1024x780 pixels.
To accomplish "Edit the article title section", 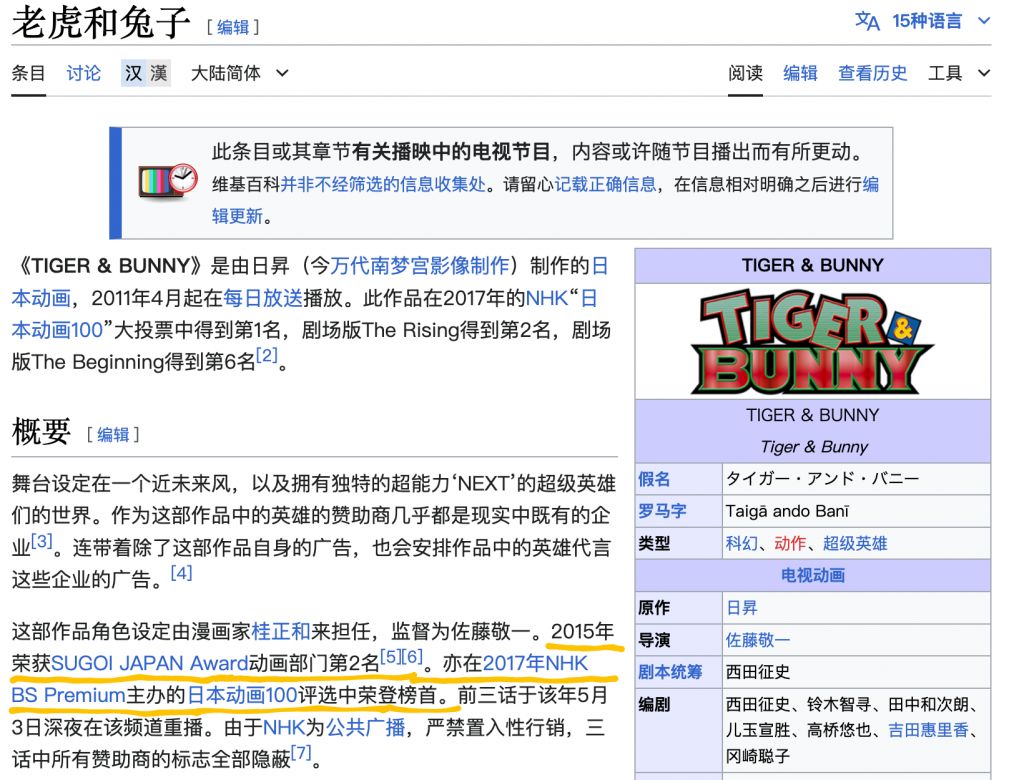I will pos(236,27).
